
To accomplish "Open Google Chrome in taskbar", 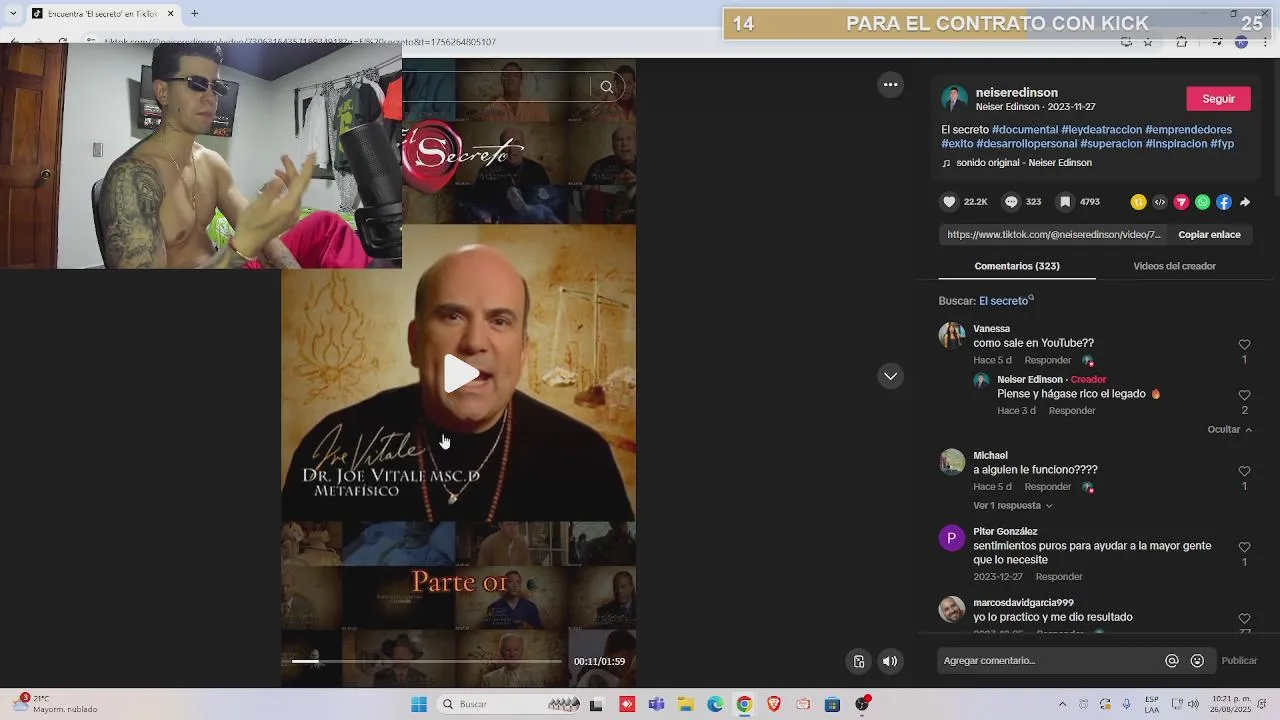I will (x=744, y=704).
